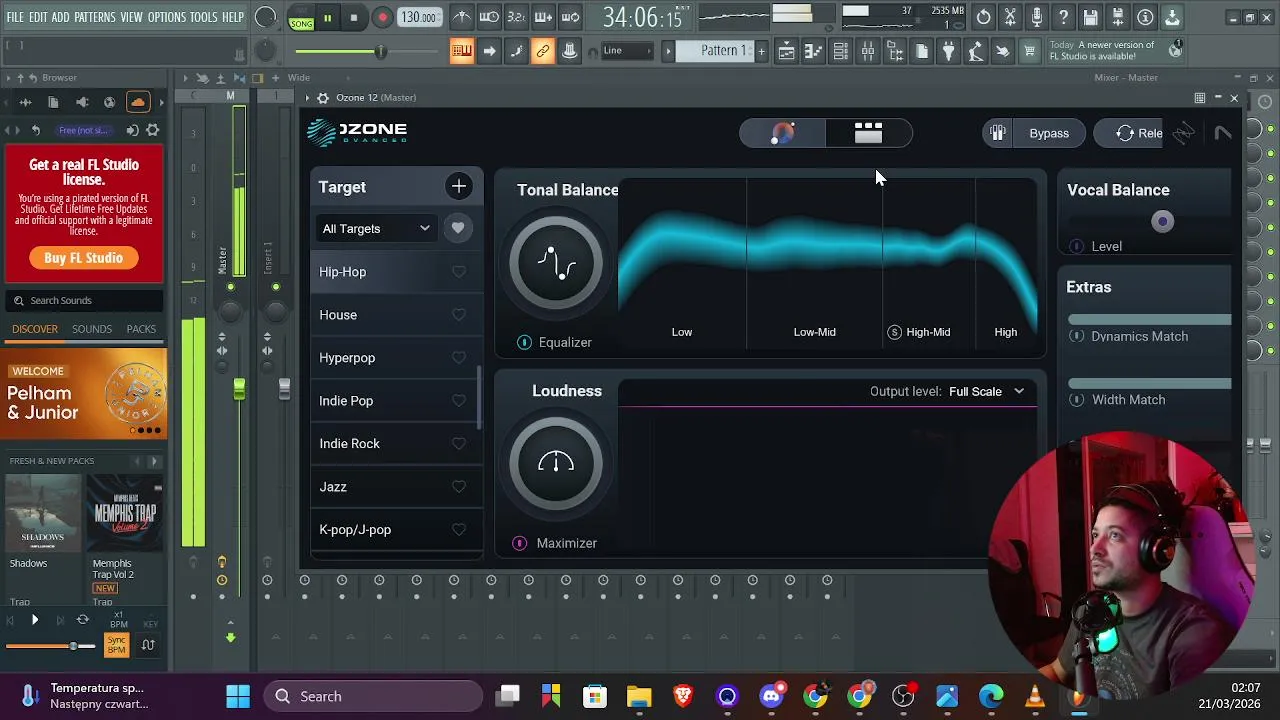Toggle the SONG mode switch
Image resolution: width=1280 pixels, height=720 pixels.
coord(301,18)
